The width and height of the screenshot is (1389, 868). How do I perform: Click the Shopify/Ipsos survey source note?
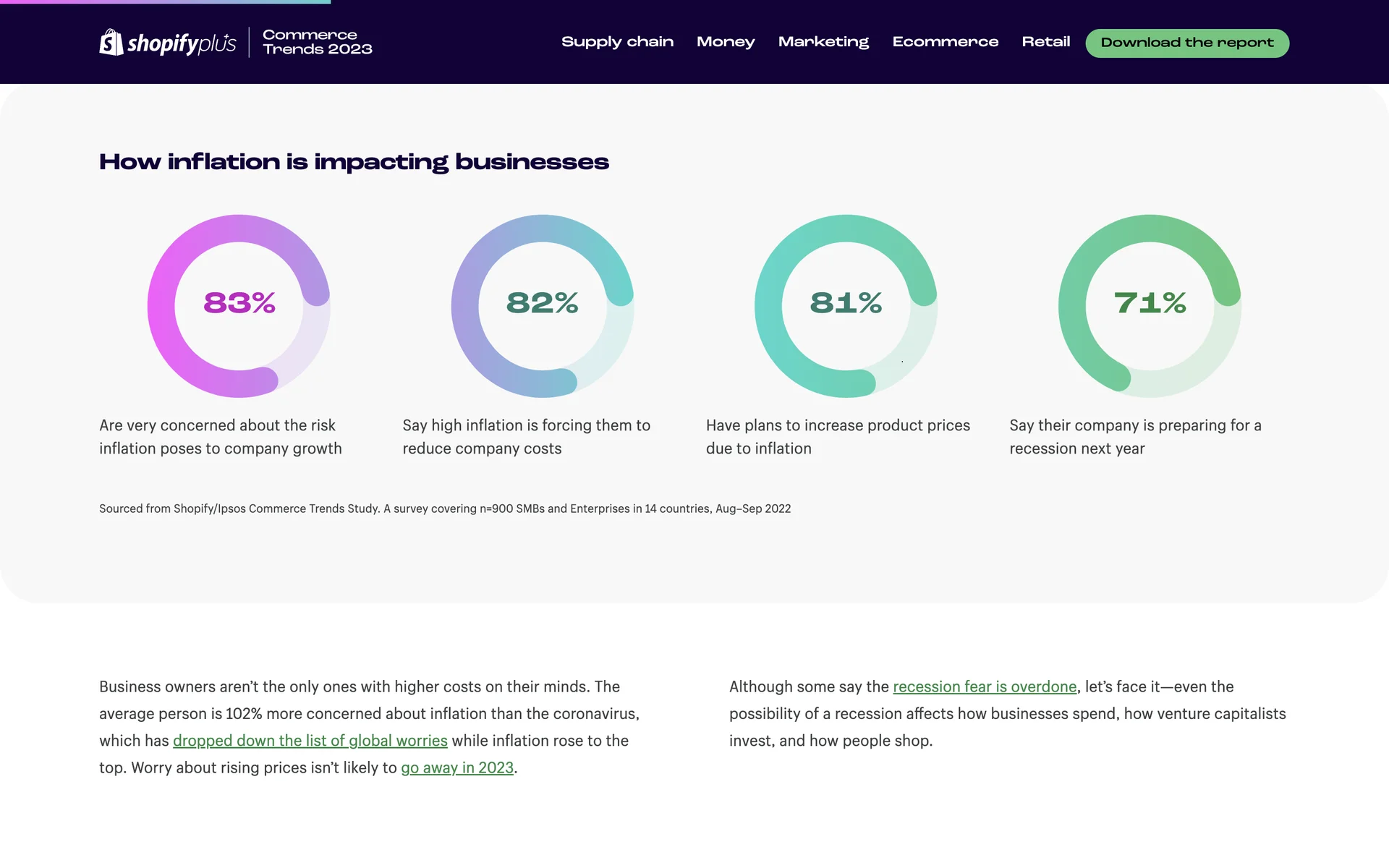click(x=444, y=509)
